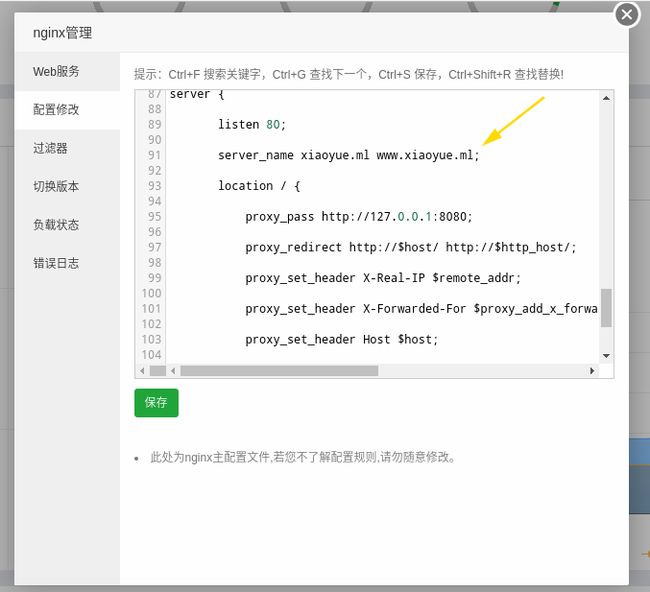This screenshot has height=592, width=650.
Task: Click the green 保存 button
Action: click(156, 403)
